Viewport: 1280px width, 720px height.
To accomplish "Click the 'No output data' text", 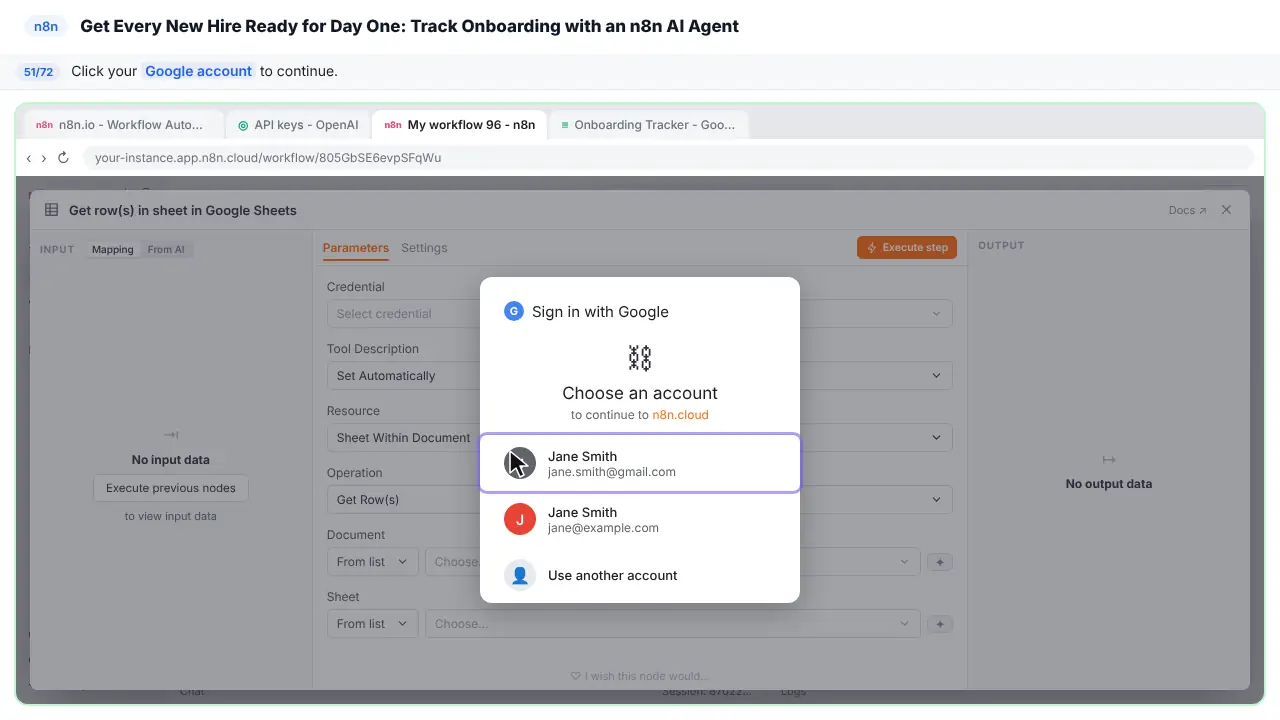I will [x=1109, y=484].
